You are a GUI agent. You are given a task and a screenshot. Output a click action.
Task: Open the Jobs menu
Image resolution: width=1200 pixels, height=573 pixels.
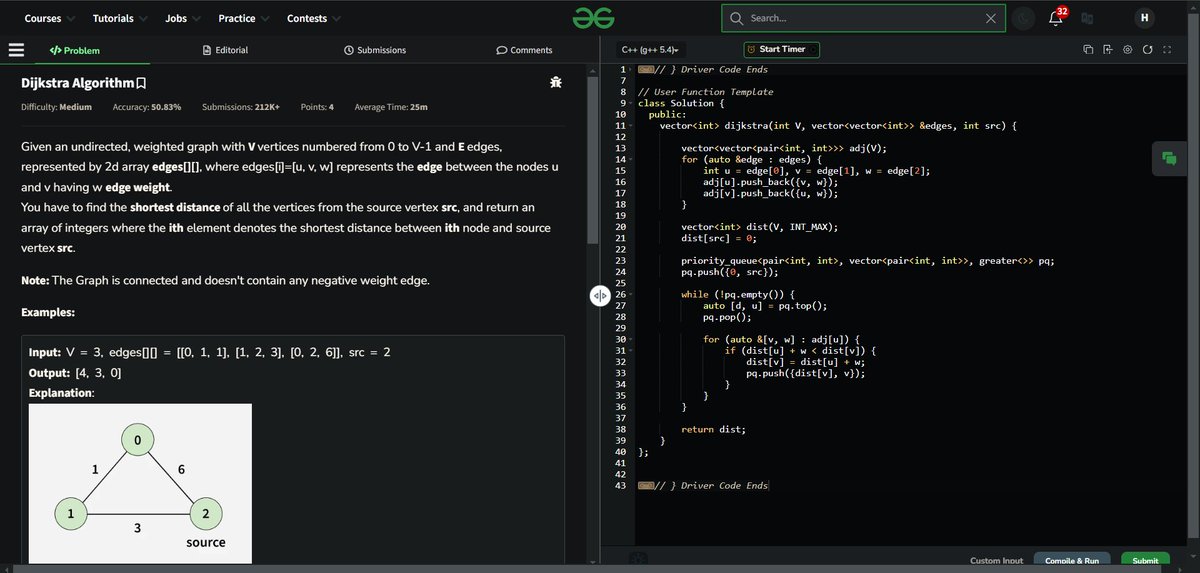[183, 18]
